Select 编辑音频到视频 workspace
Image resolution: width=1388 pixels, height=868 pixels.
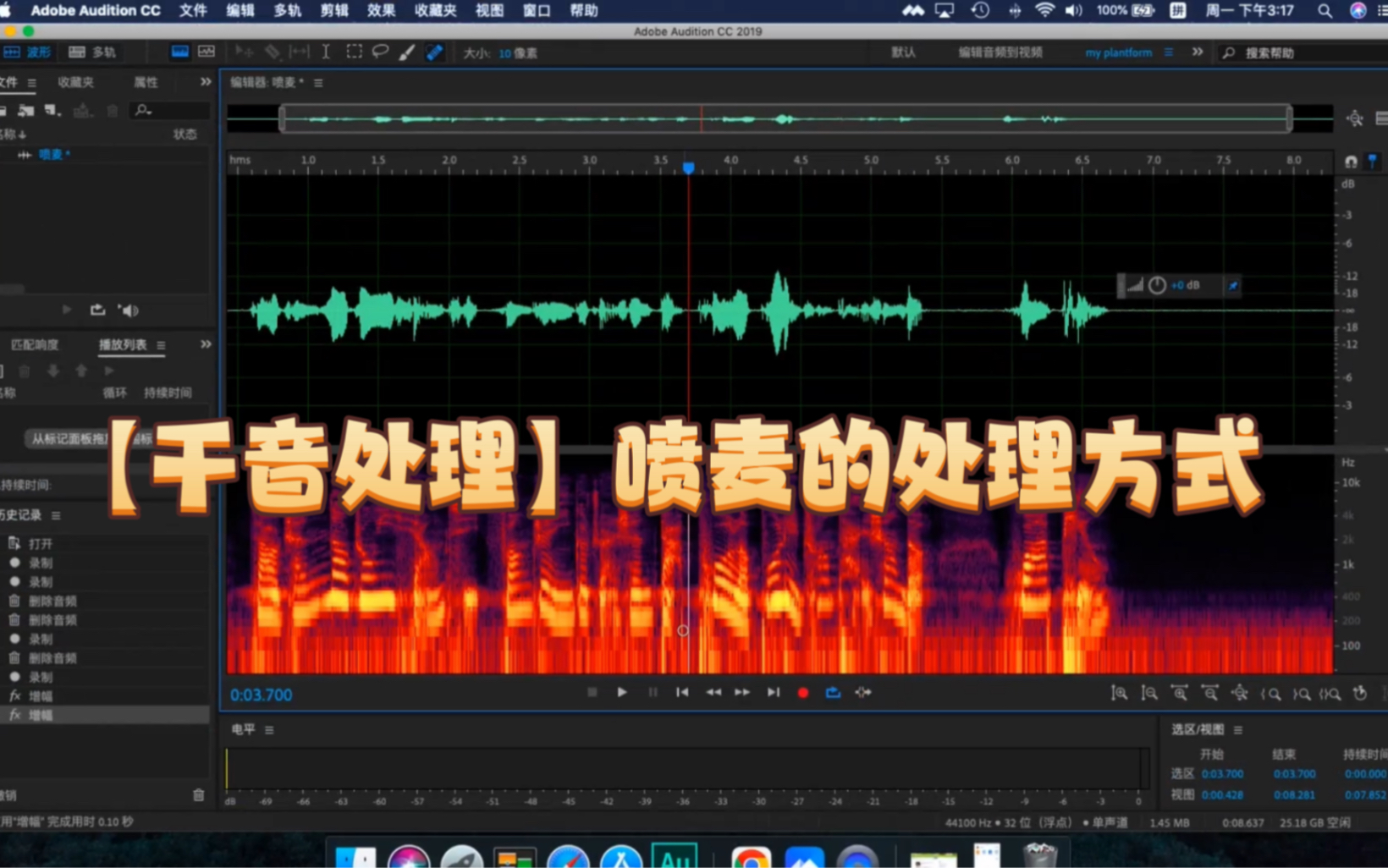pyautogui.click(x=1000, y=52)
